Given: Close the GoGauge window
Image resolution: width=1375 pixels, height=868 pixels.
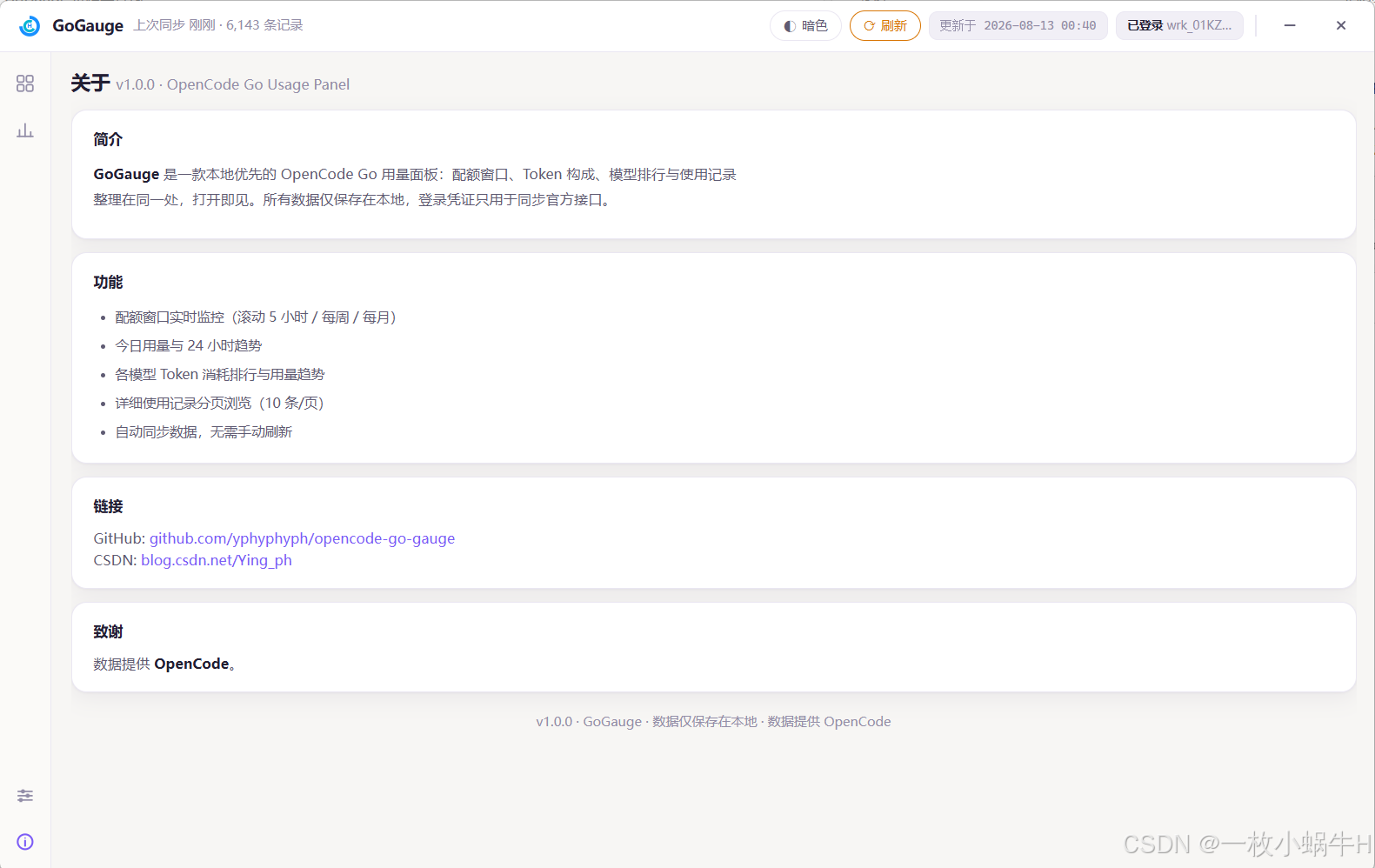Looking at the screenshot, I should (x=1341, y=26).
